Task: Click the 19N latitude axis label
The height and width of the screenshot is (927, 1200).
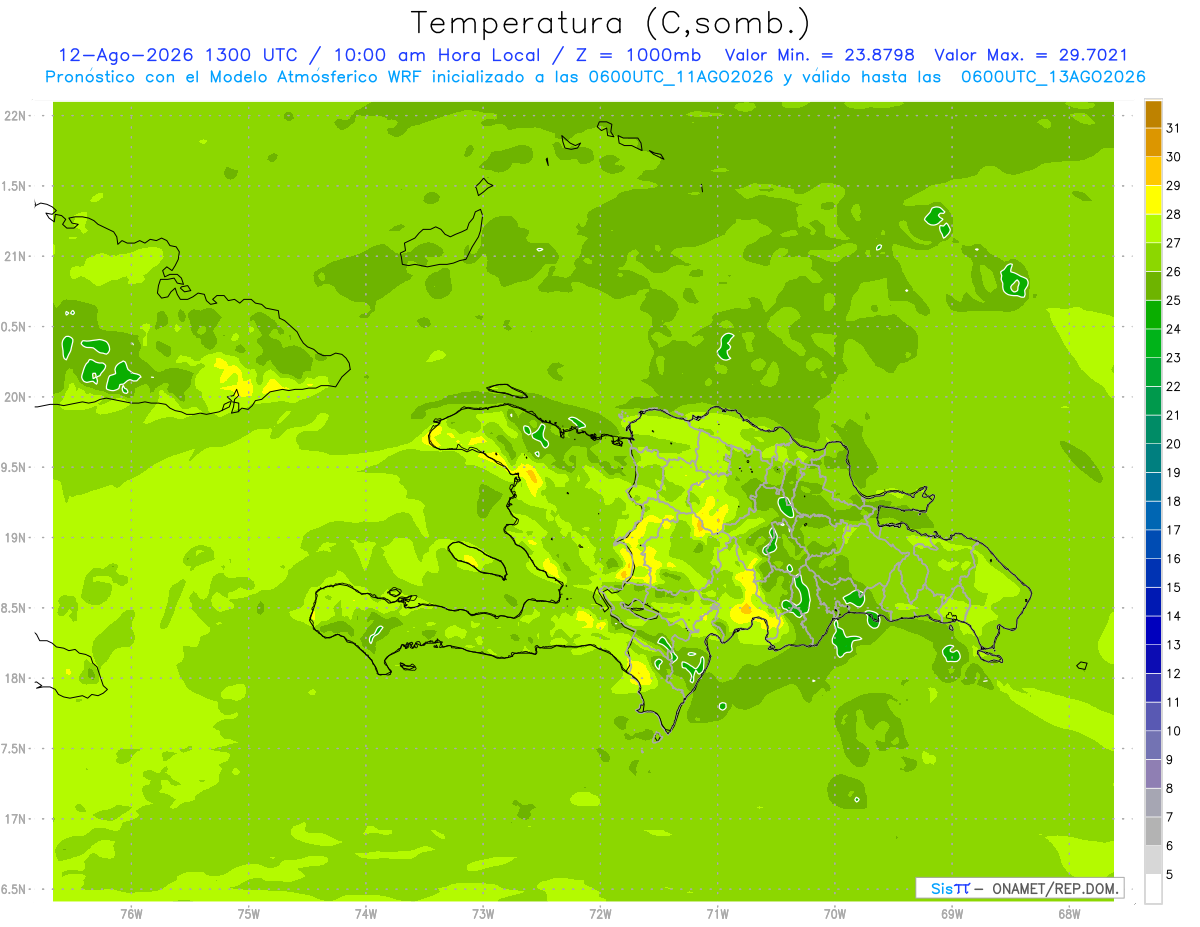Action: 15,538
